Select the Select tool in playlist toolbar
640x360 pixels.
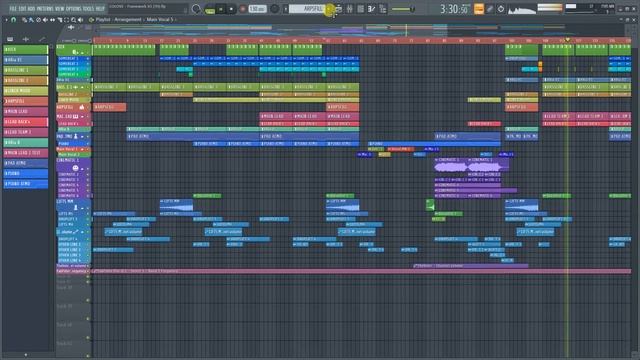pos(67,20)
